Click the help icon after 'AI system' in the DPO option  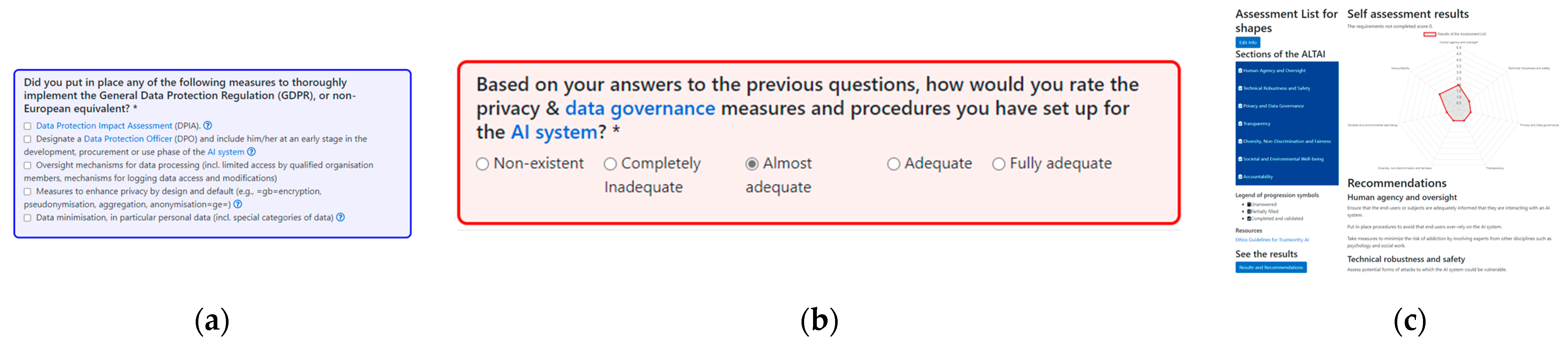251,152
